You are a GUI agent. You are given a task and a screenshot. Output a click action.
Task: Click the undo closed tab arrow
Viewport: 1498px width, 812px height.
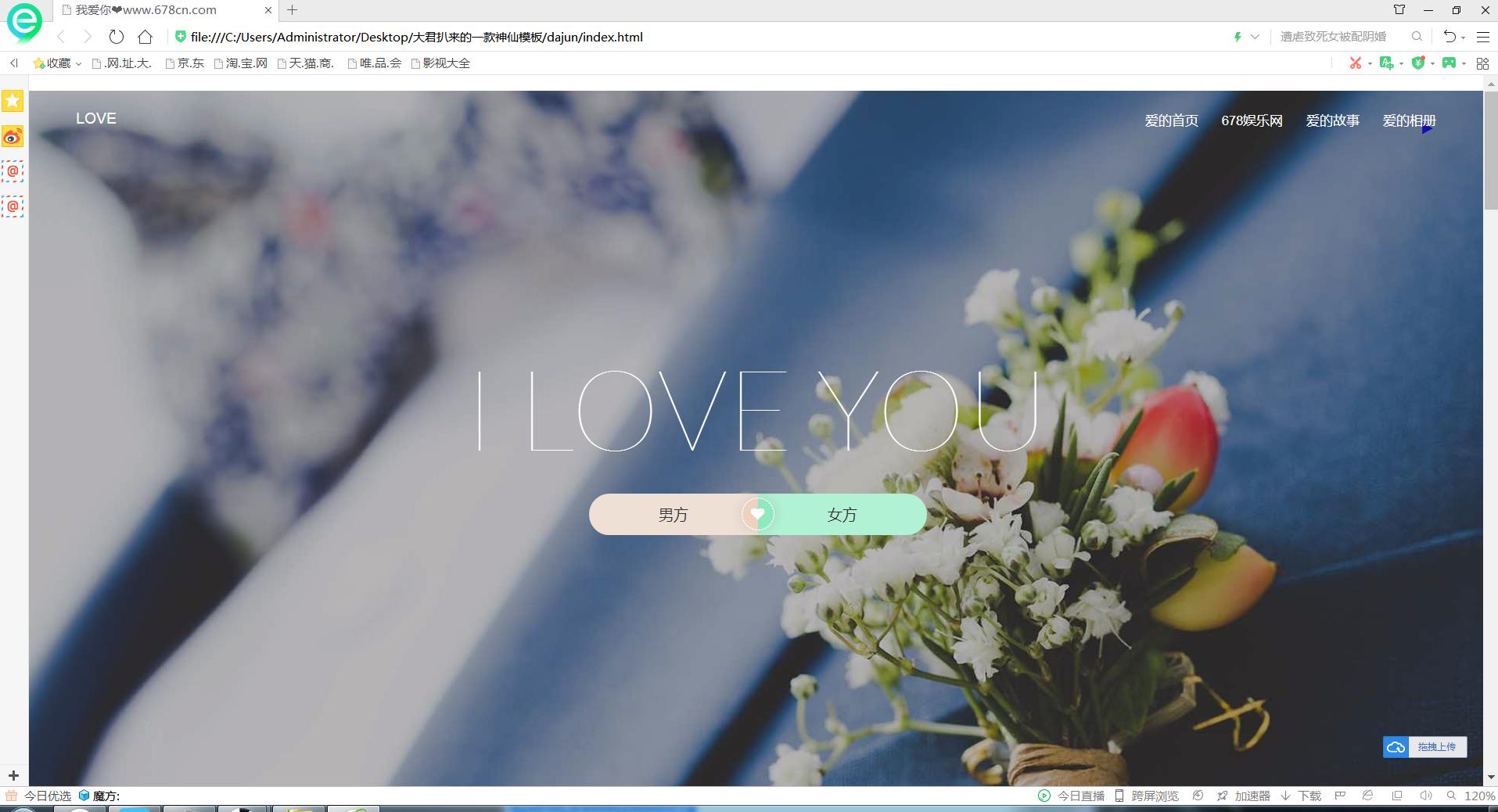click(1450, 37)
